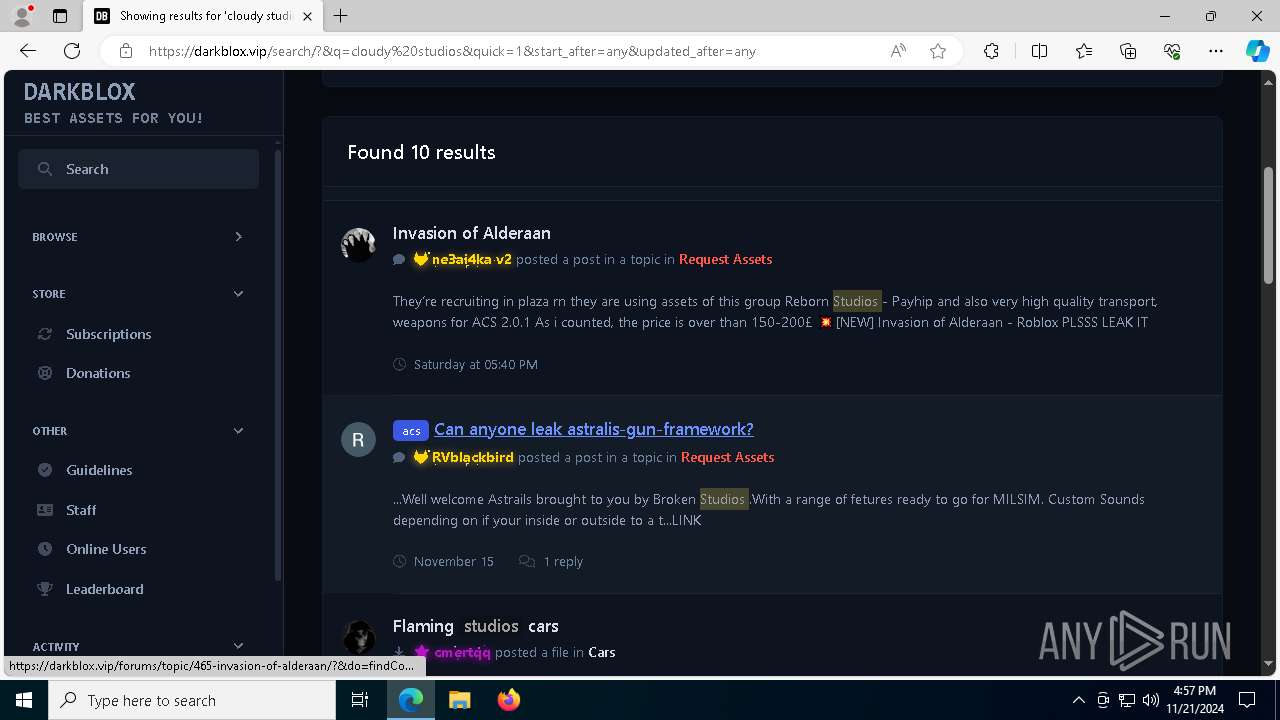This screenshot has width=1280, height=720.
Task: Open browser profile icon
Action: point(22,16)
